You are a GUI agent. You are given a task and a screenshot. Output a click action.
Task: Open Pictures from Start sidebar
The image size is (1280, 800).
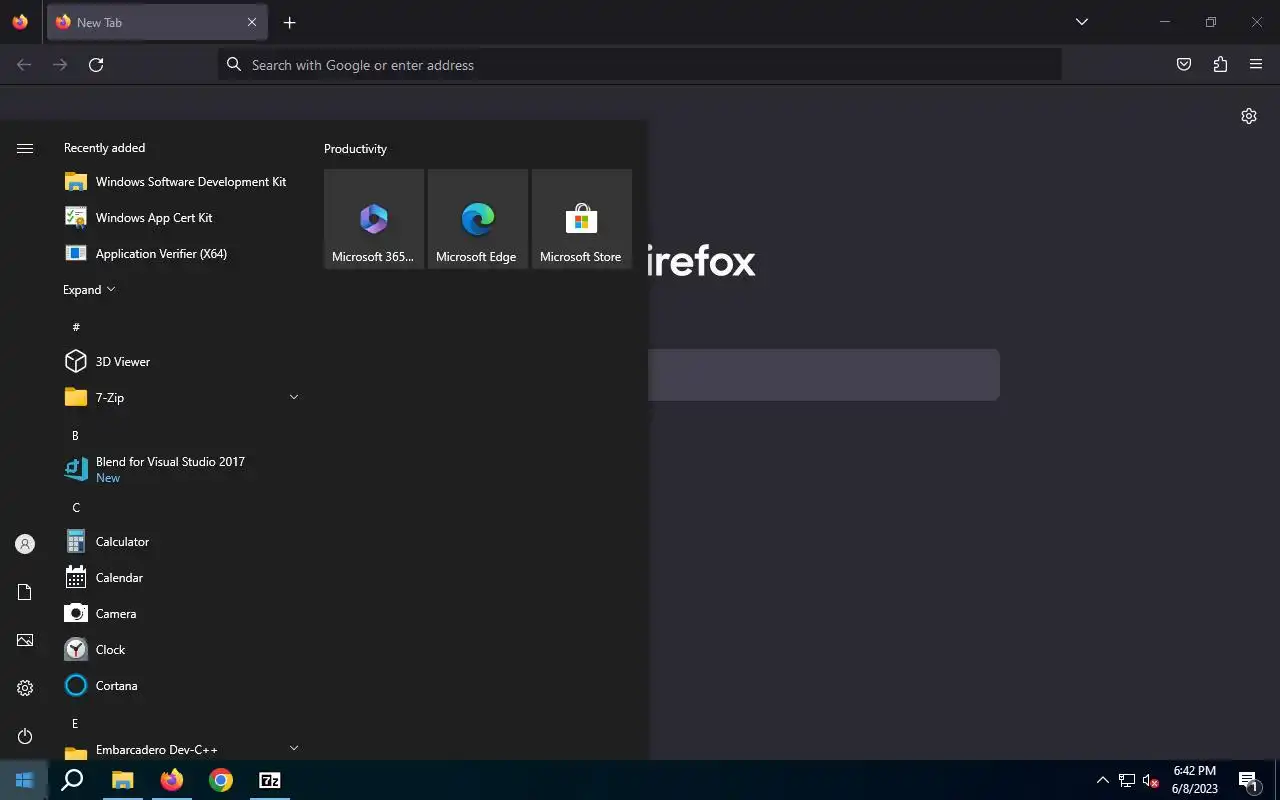point(25,640)
